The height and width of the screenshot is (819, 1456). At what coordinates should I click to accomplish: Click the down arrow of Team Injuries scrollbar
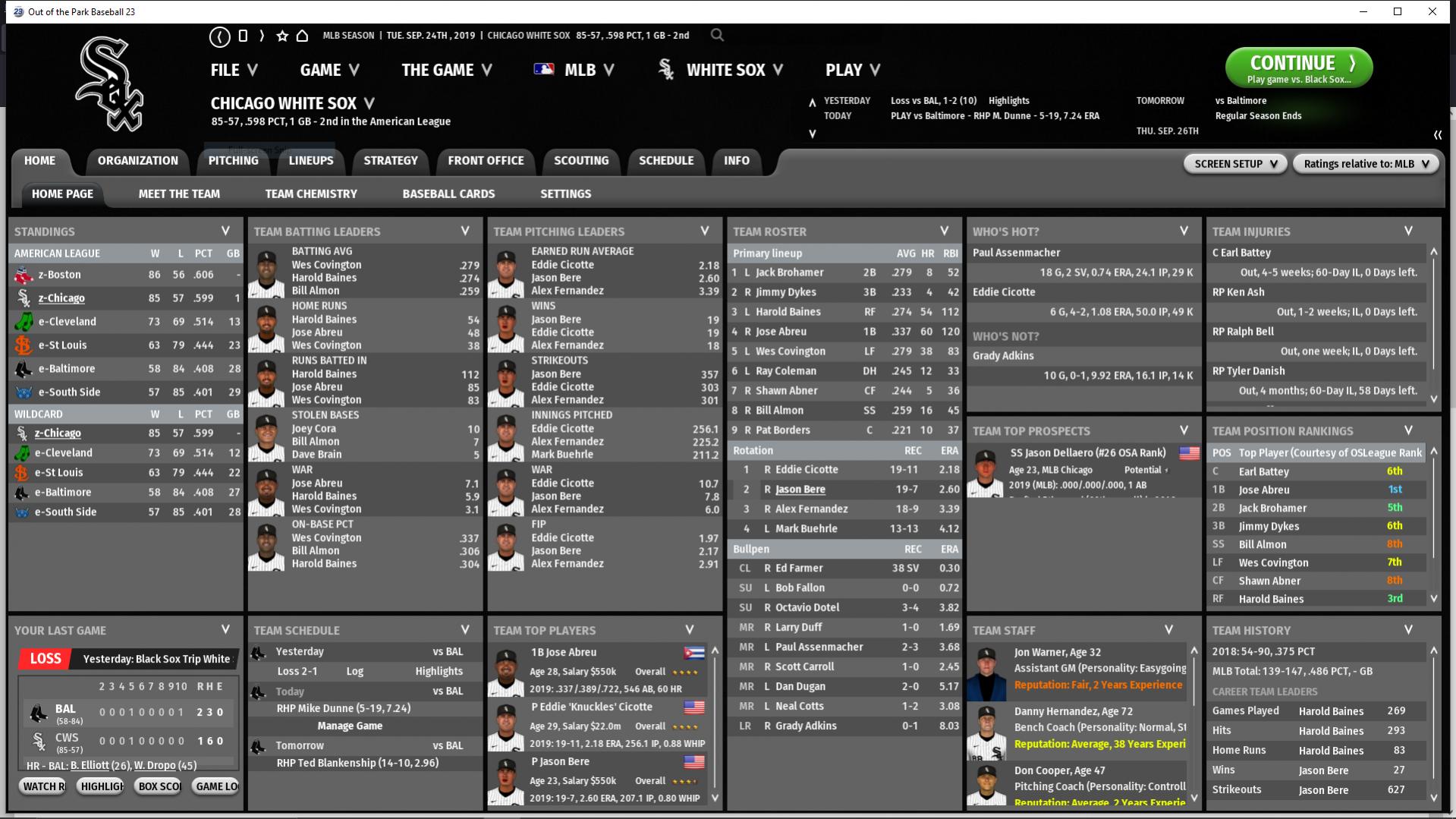click(x=1434, y=398)
